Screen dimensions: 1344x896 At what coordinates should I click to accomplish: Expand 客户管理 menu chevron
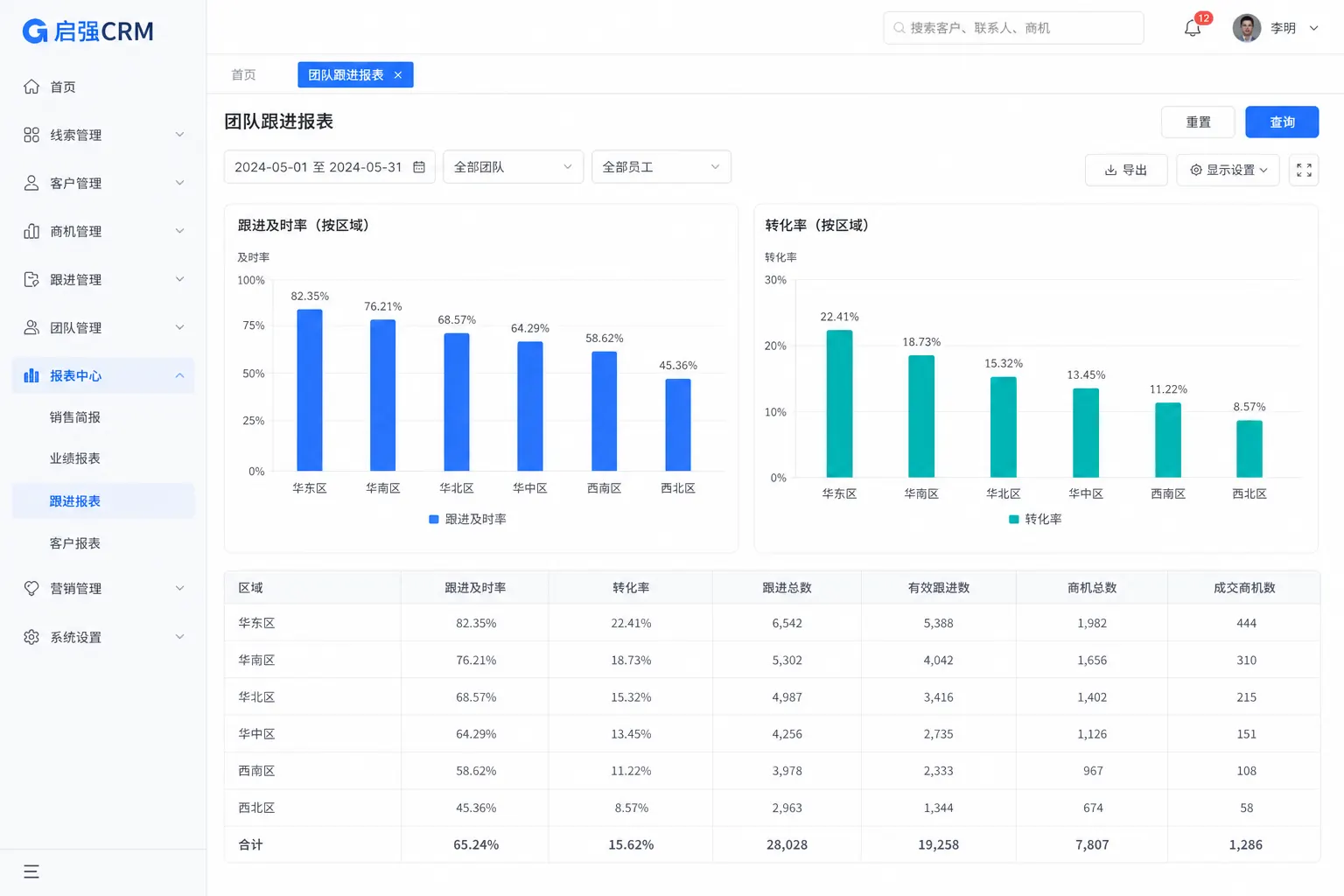click(180, 183)
